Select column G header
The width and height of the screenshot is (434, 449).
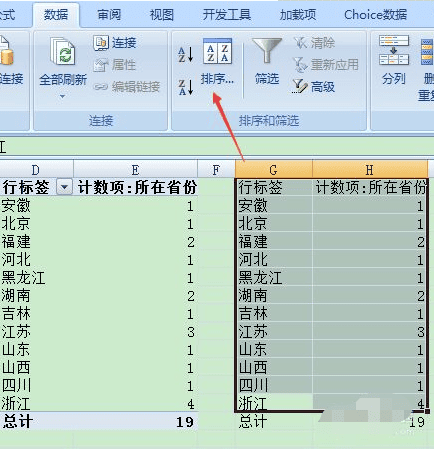(274, 170)
